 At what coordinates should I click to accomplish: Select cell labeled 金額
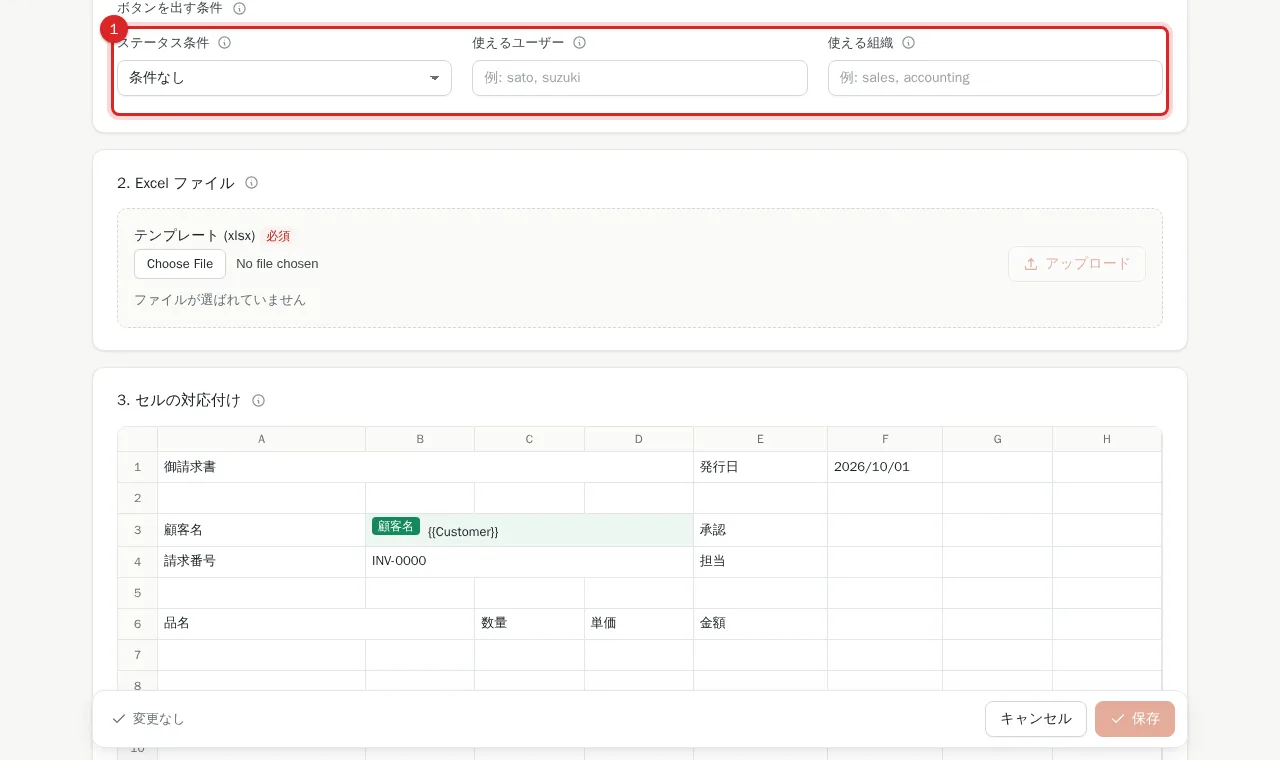point(761,623)
